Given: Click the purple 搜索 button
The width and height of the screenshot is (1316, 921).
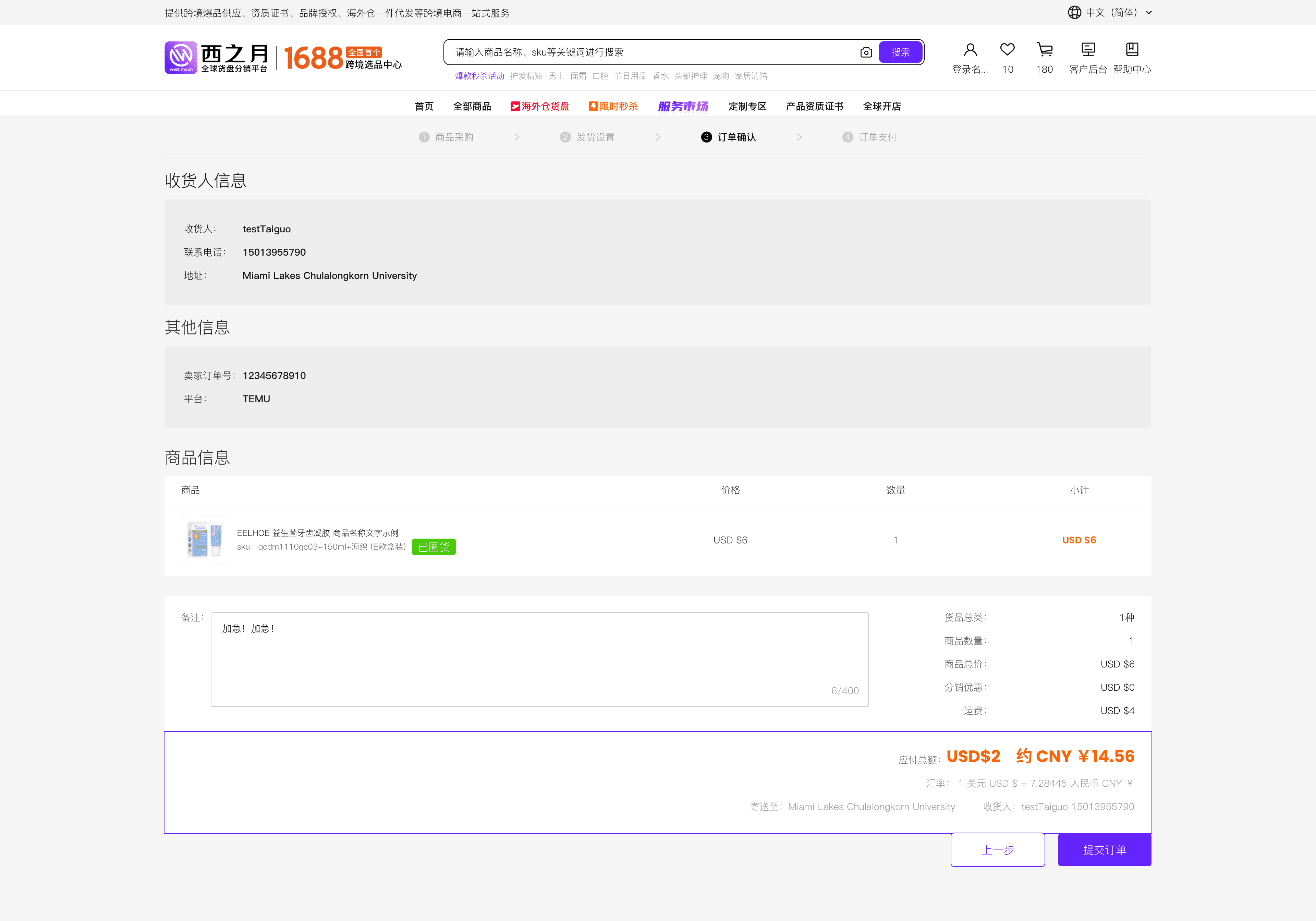Looking at the screenshot, I should (900, 52).
